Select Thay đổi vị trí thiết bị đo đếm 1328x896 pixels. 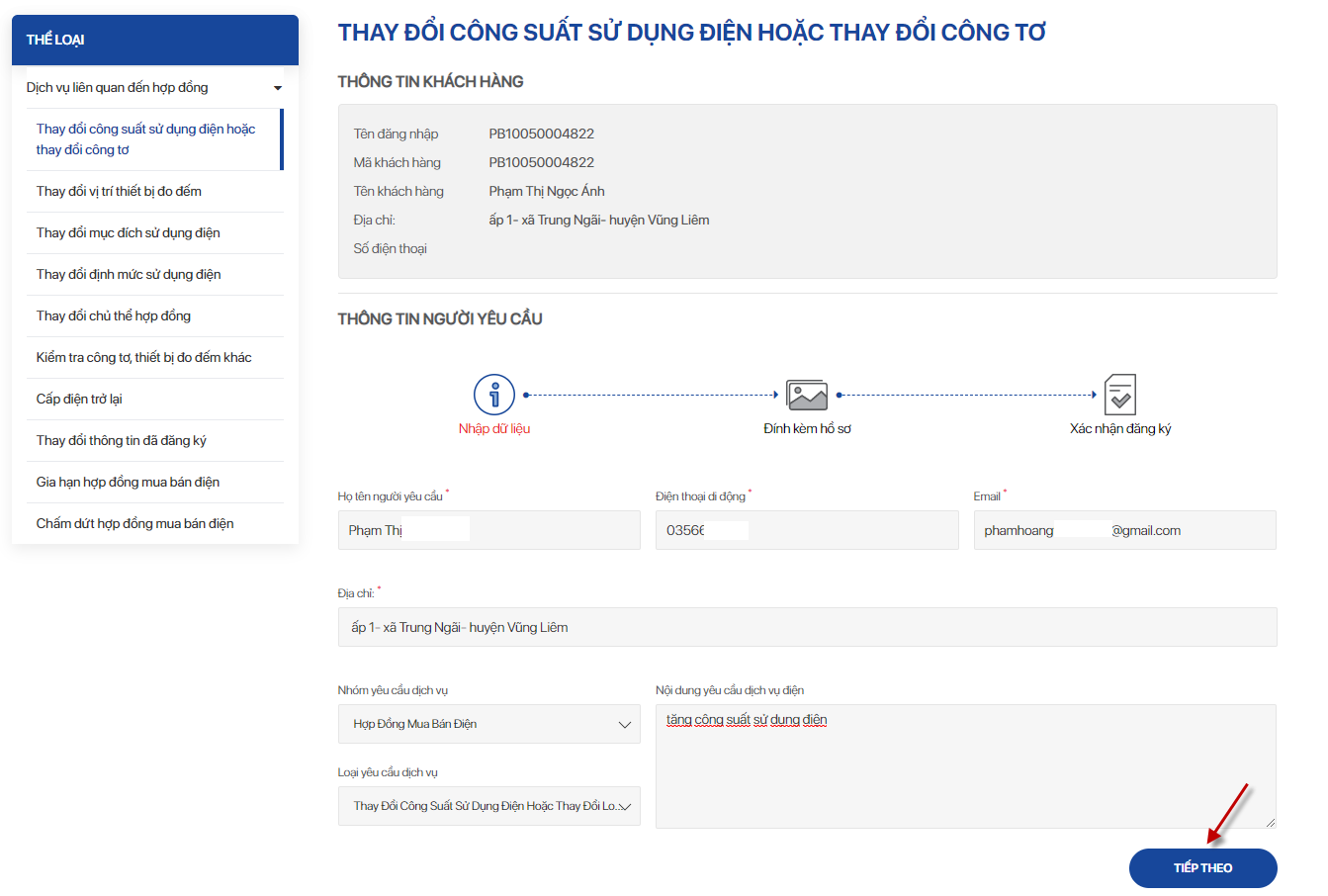point(119,191)
